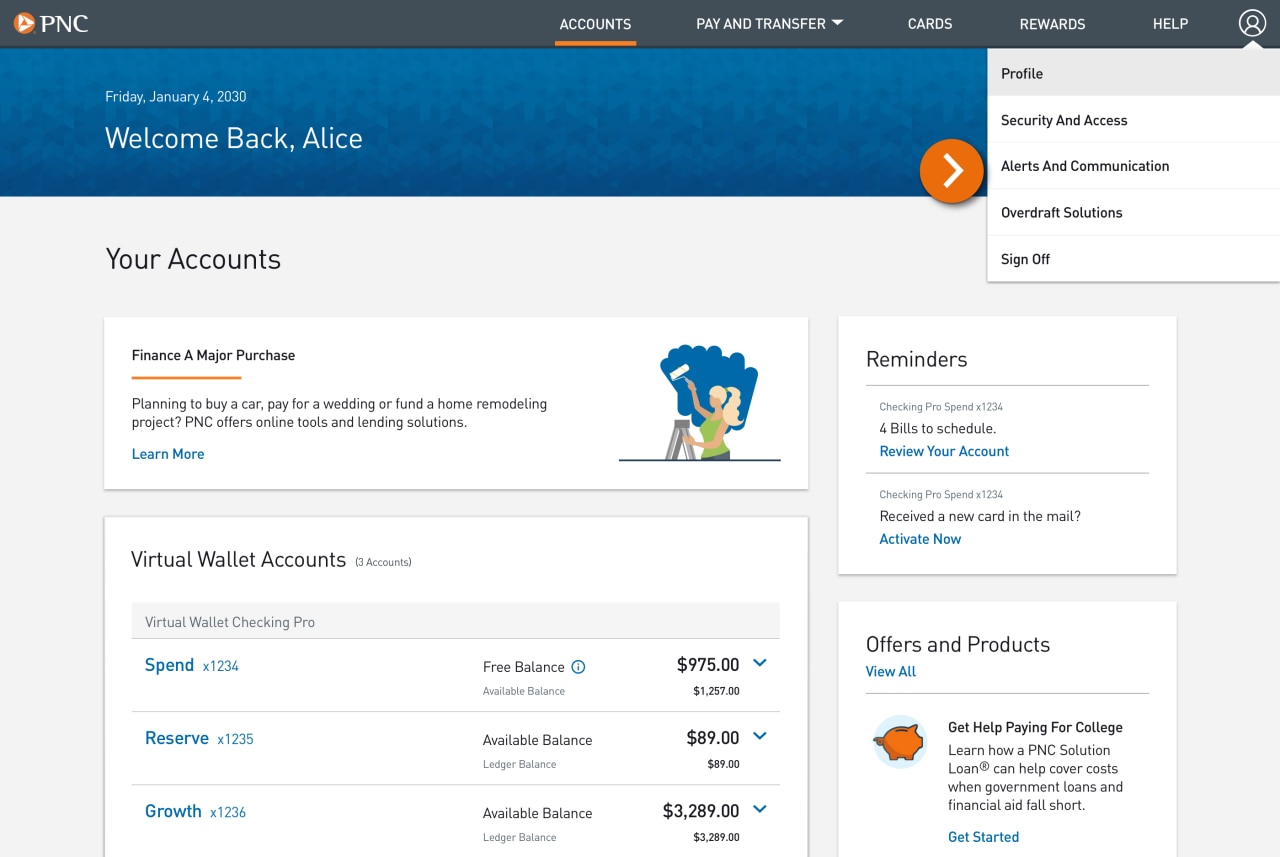The image size is (1280, 857).
Task: Open the Spend x1234 account
Action: point(169,664)
